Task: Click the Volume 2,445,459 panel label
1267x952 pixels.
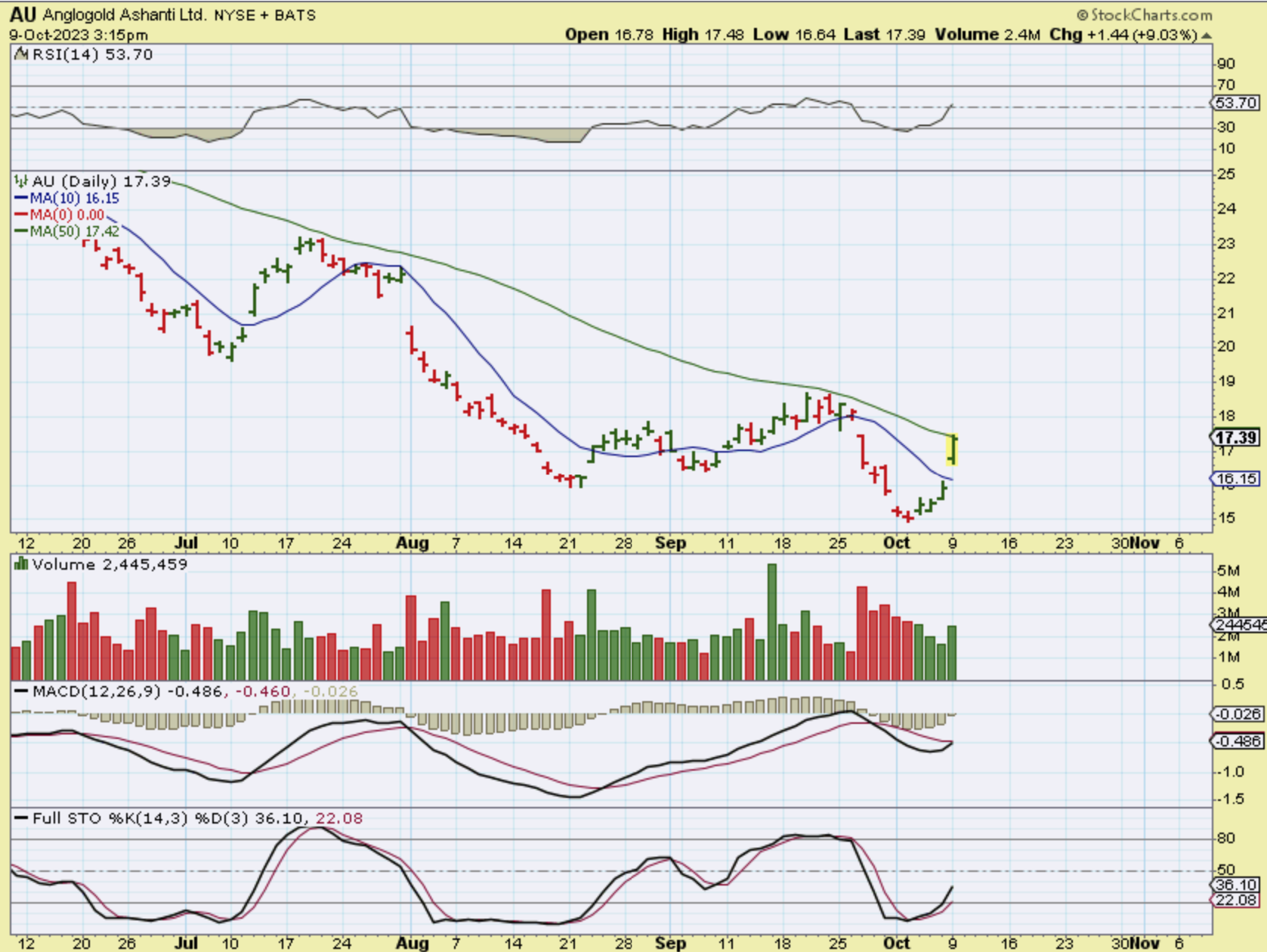Action: pos(110,564)
